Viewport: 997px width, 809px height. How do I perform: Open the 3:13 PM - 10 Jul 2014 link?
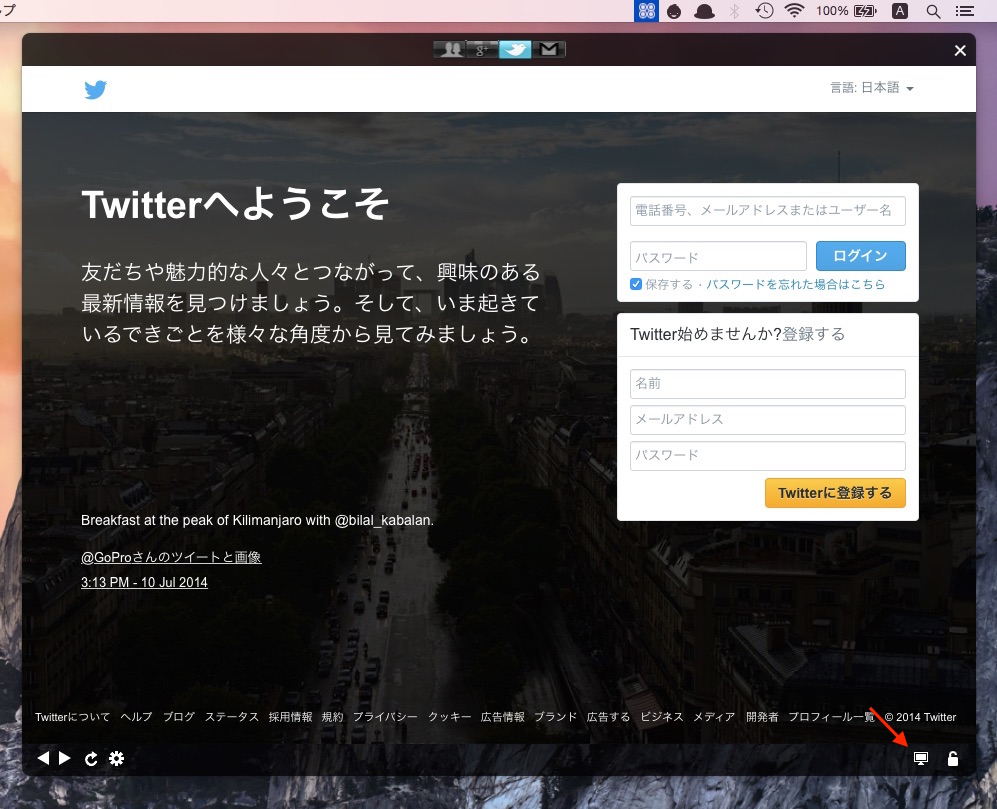144,582
